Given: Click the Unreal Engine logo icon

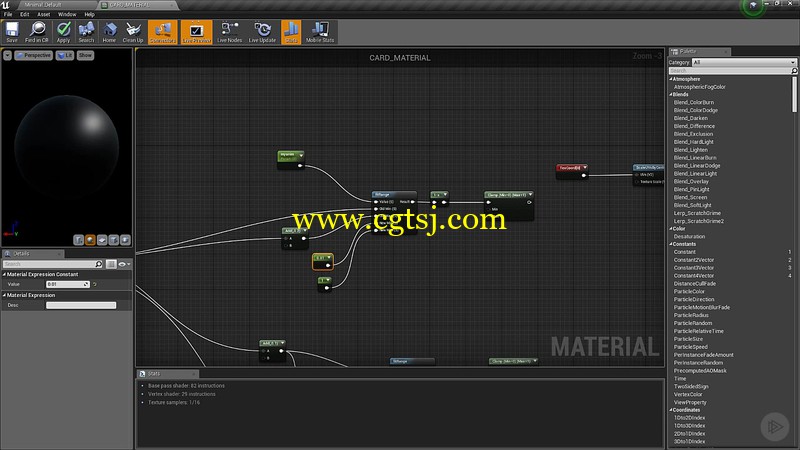Looking at the screenshot, I should coord(6,5).
